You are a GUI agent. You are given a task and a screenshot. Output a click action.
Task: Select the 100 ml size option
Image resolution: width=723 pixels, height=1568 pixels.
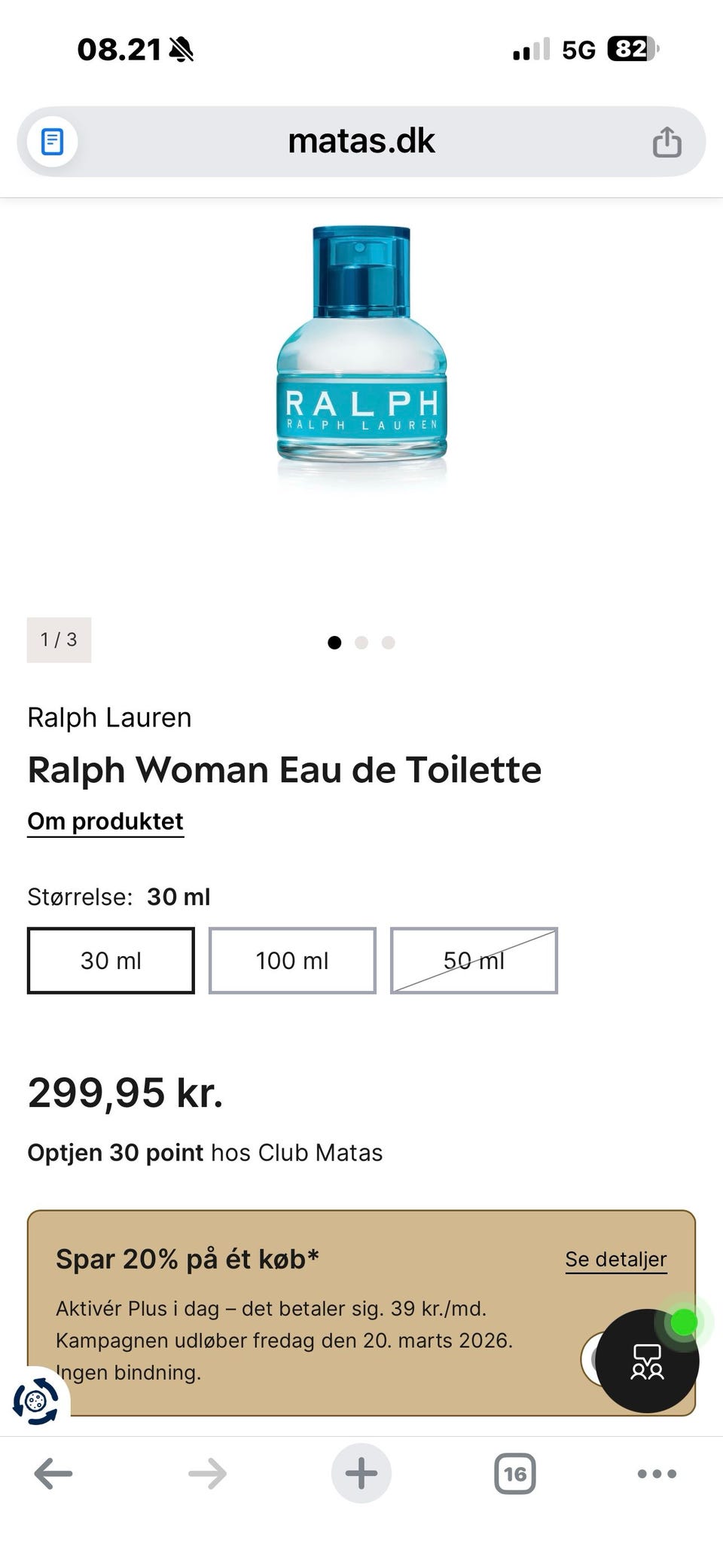292,961
